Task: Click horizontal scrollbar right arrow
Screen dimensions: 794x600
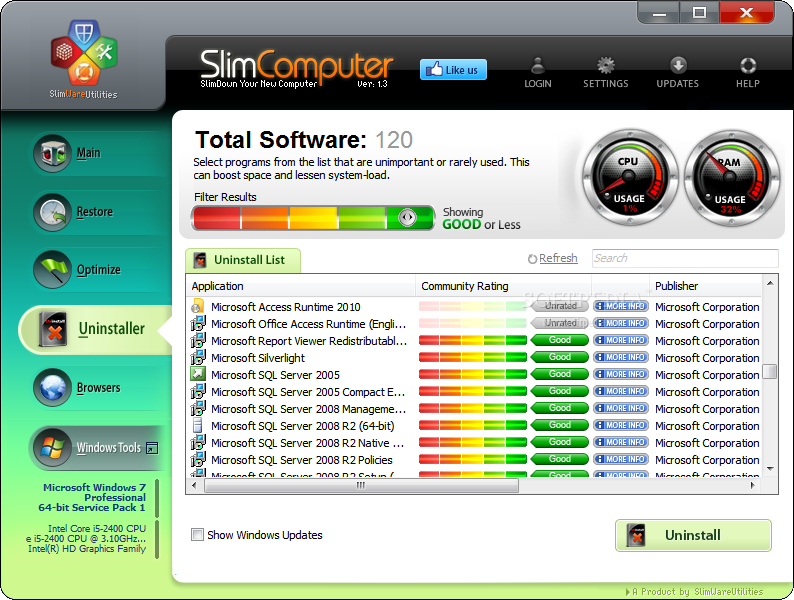Action: click(x=752, y=485)
